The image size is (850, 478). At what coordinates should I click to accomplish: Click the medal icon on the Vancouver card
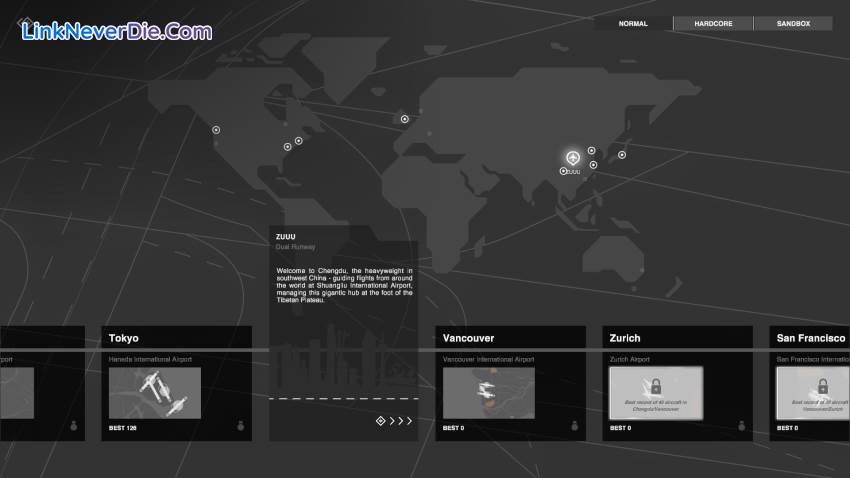(x=574, y=427)
